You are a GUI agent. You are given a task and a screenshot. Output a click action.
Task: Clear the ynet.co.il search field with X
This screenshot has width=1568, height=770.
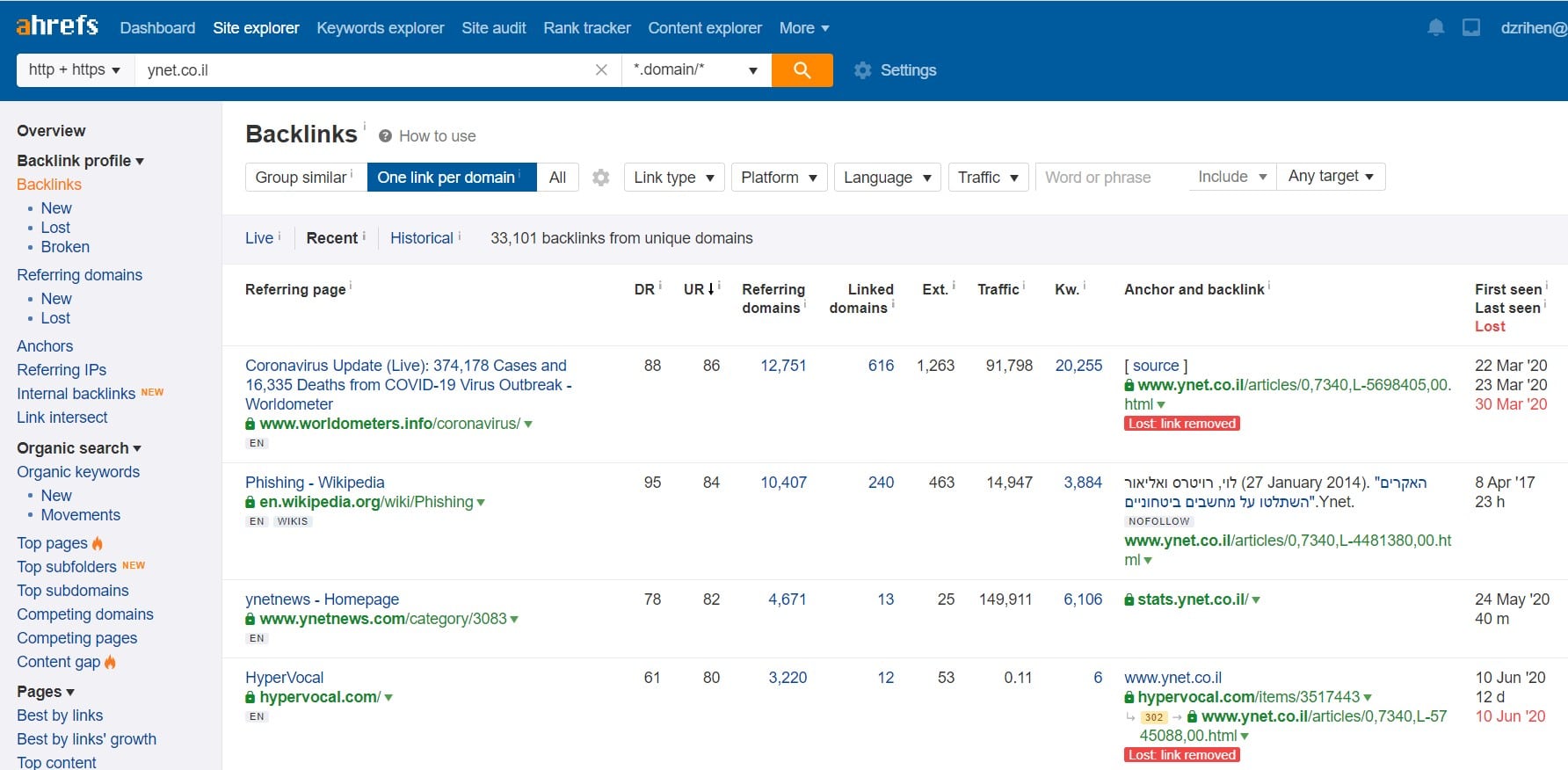pyautogui.click(x=601, y=70)
